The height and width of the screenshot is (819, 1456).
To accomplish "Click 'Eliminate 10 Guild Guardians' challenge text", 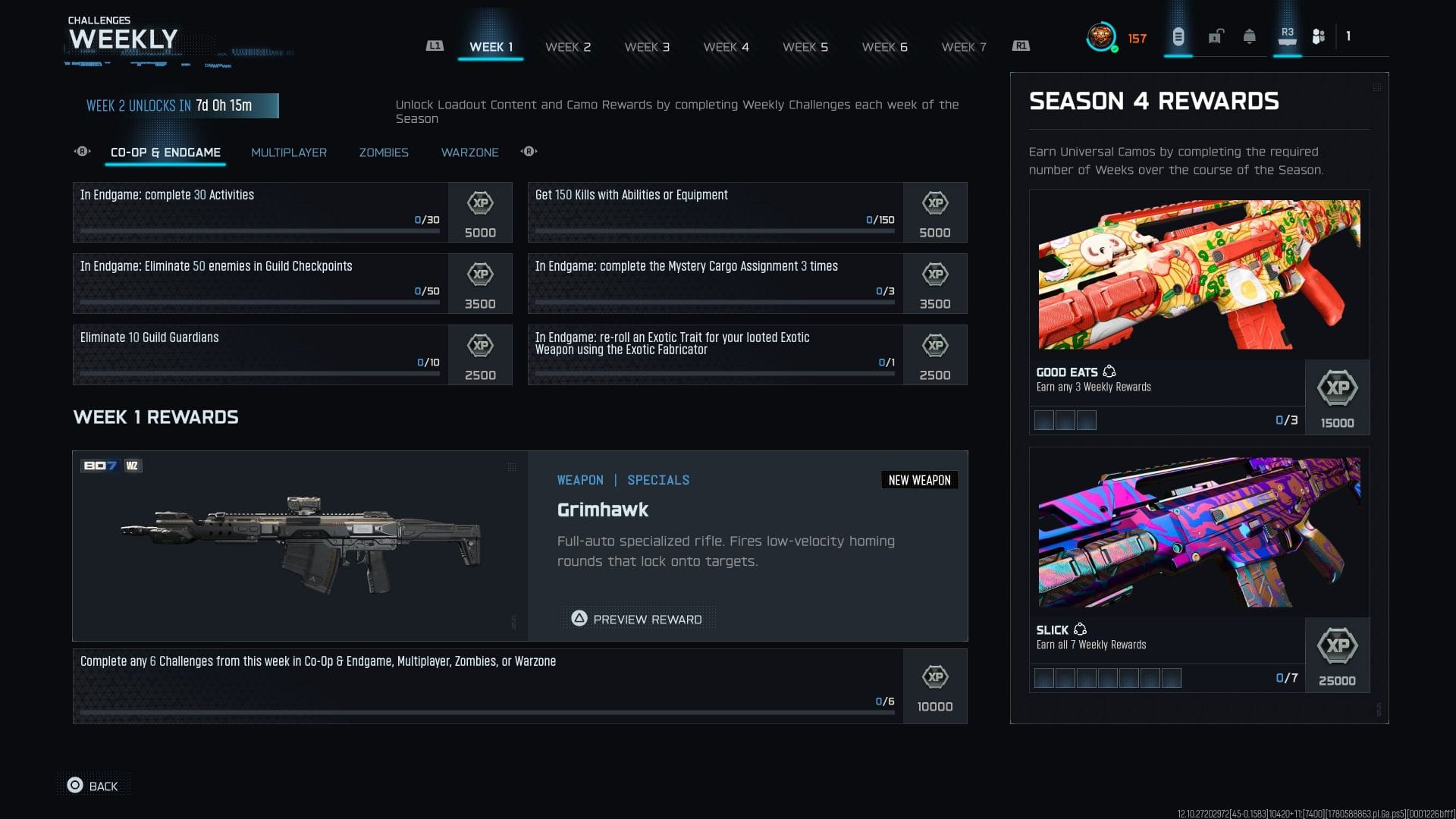I will 149,337.
